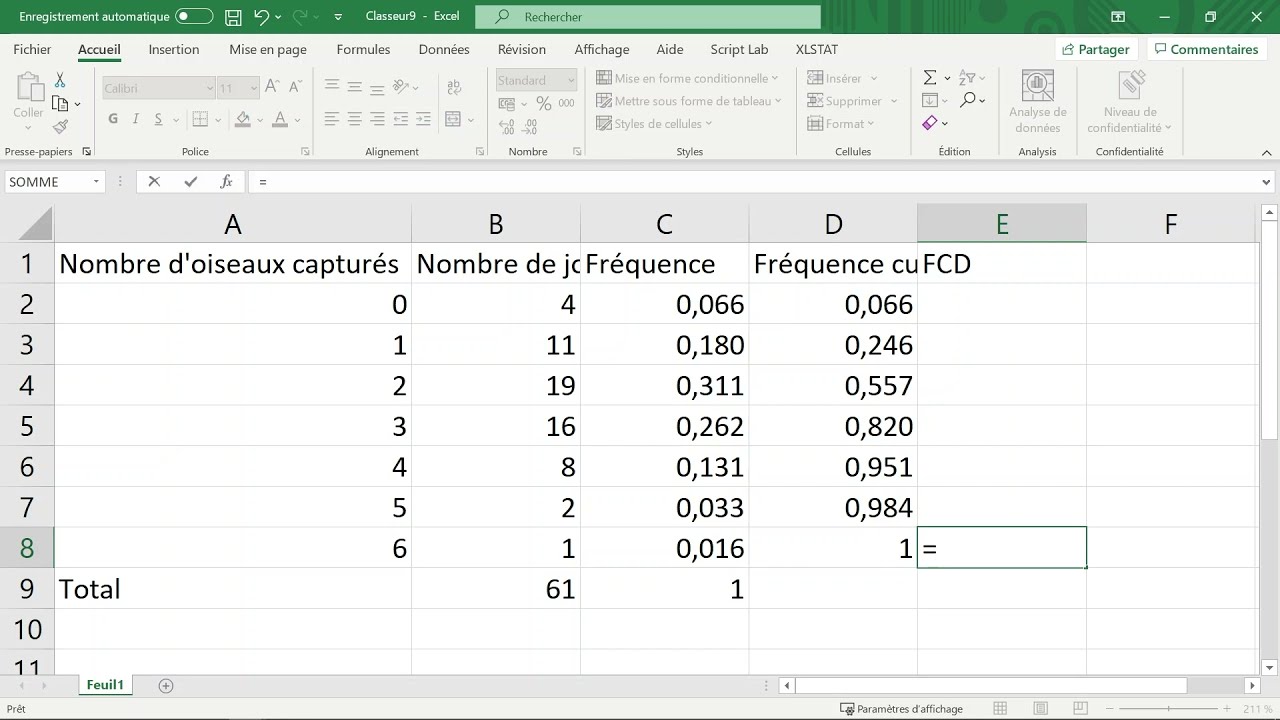1280x720 pixels.
Task: Click the Analyse de données icon
Action: tap(1038, 102)
